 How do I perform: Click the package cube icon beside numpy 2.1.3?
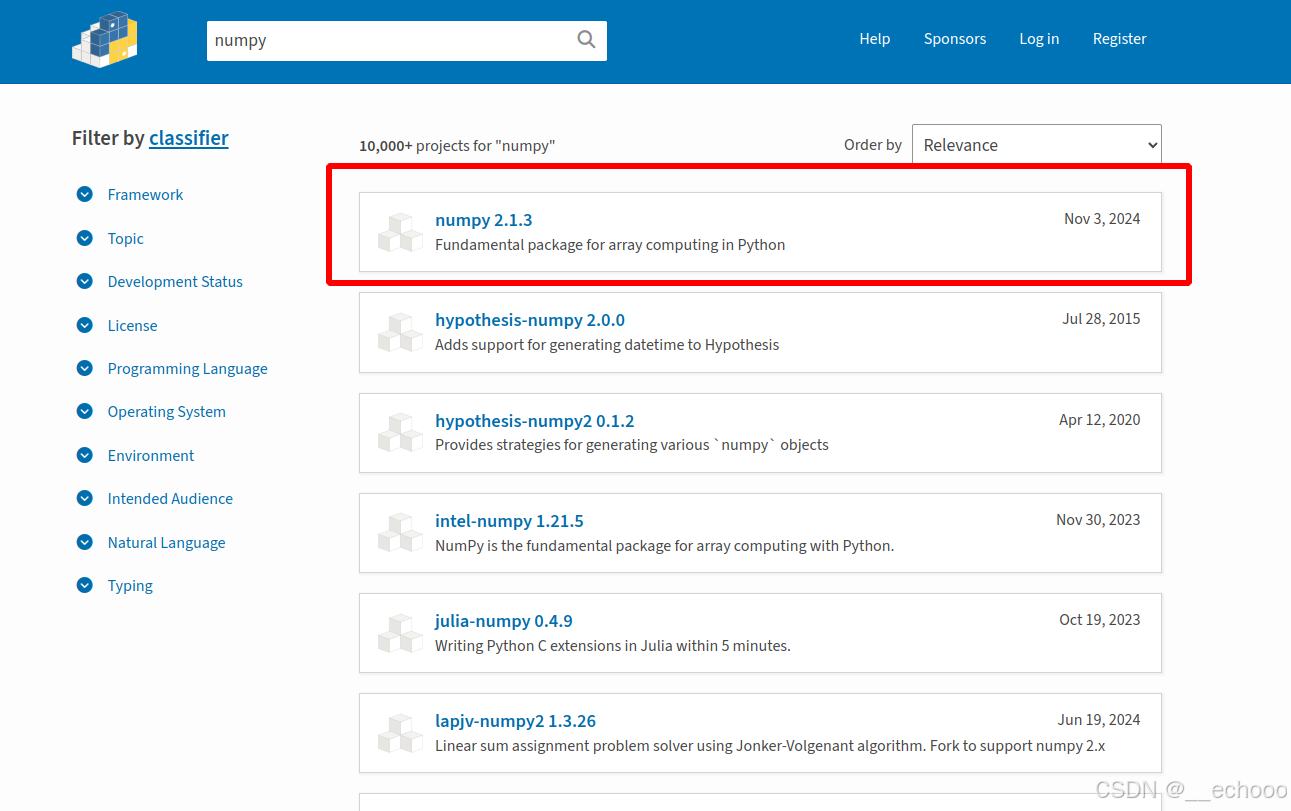400,232
